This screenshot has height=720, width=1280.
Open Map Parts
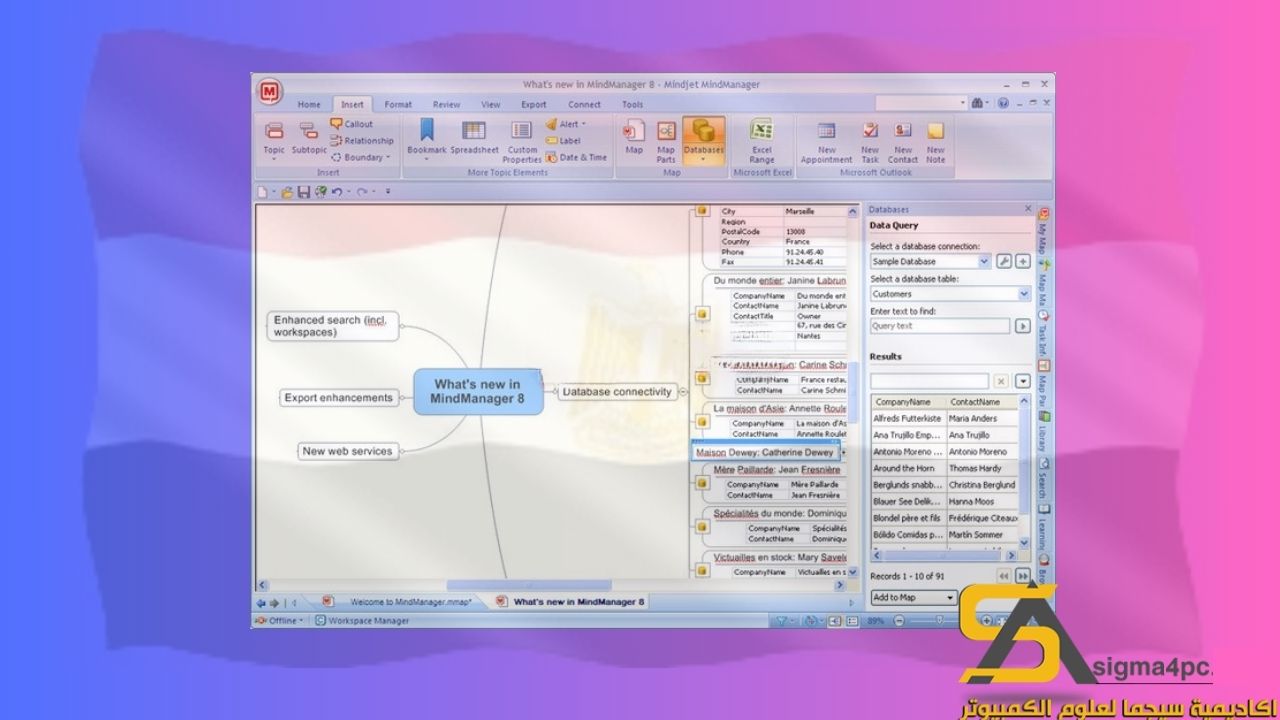(666, 141)
